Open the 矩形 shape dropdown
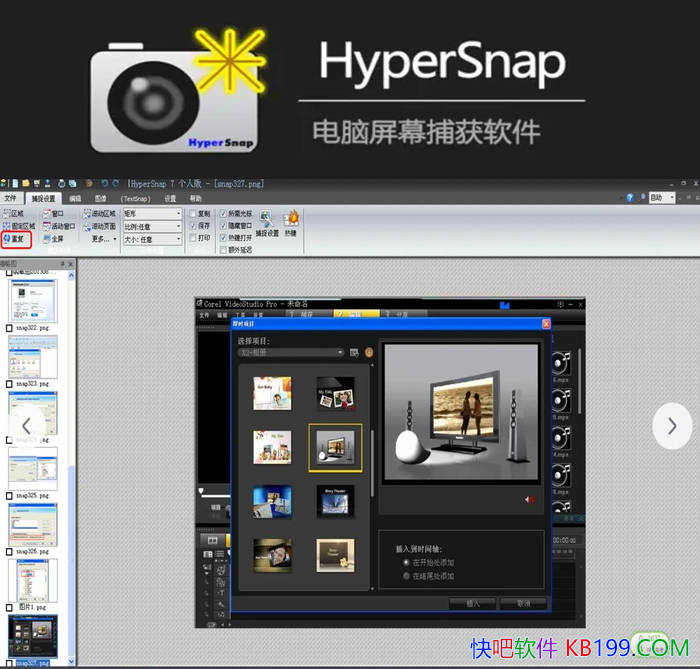Screen dimensions: 700x669 (x=153, y=214)
